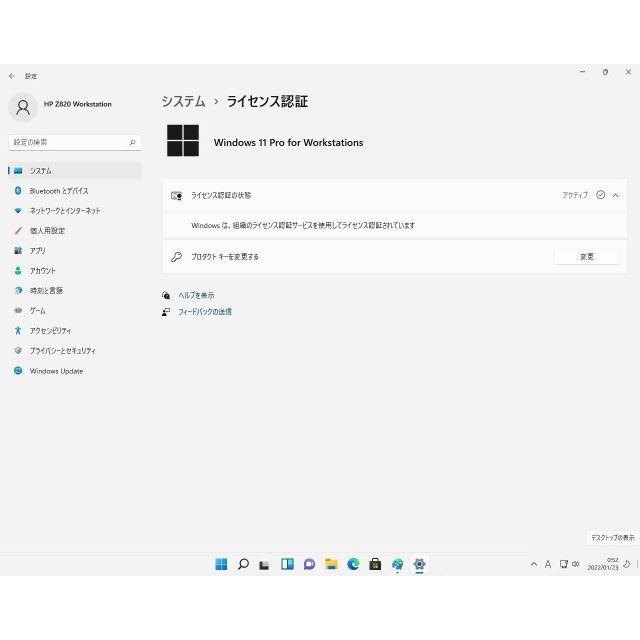The width and height of the screenshot is (640, 640).
Task: Show hidden system tray icons
Action: (x=533, y=564)
